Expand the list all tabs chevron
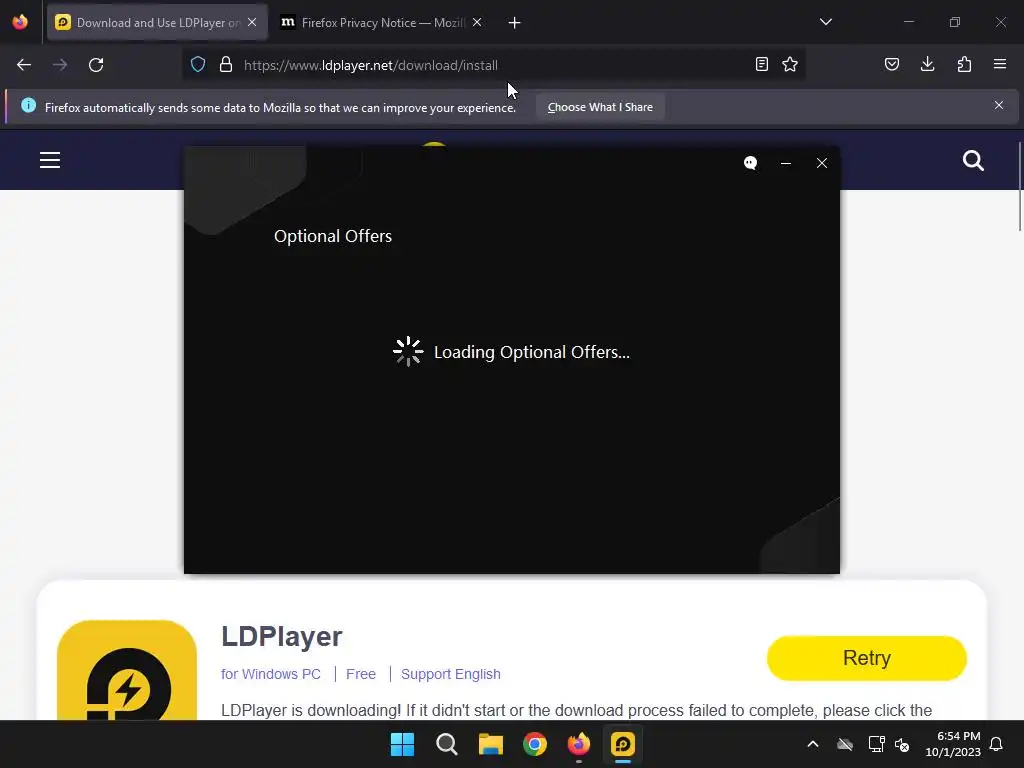1024x768 pixels. (825, 22)
